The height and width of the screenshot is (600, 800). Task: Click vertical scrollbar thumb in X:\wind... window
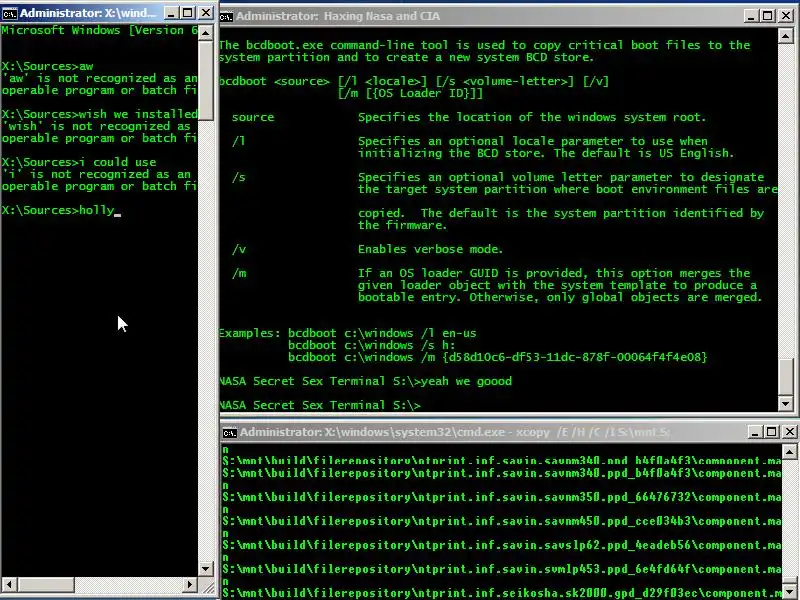point(206,81)
